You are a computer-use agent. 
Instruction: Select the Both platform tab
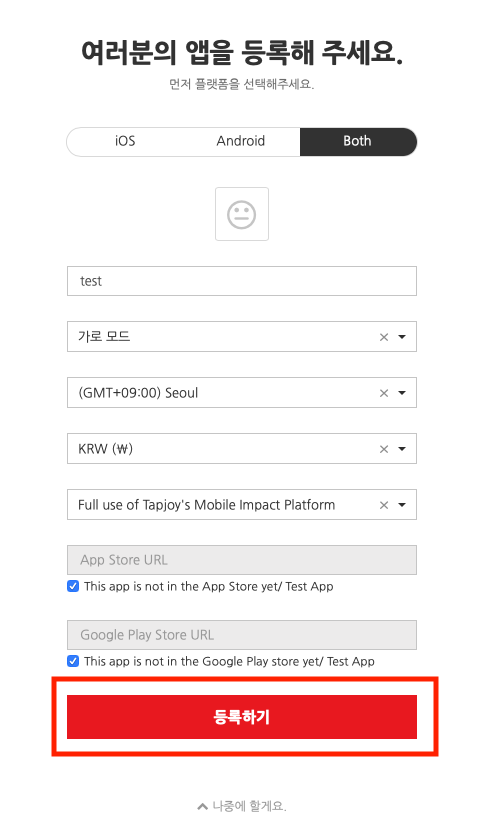358,142
